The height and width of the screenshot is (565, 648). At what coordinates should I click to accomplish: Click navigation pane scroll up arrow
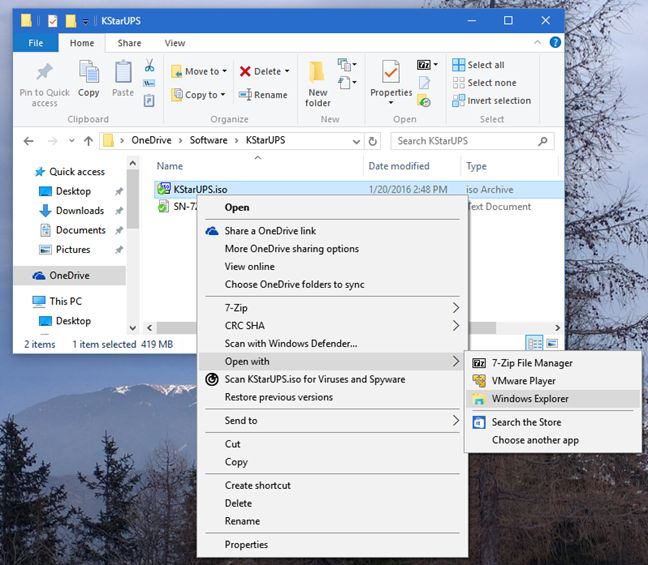tap(133, 163)
